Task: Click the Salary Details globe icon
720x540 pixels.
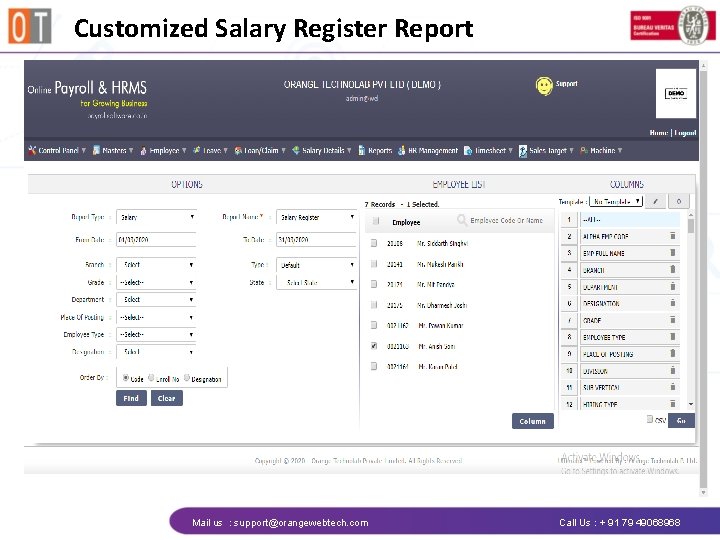Action: point(296,150)
